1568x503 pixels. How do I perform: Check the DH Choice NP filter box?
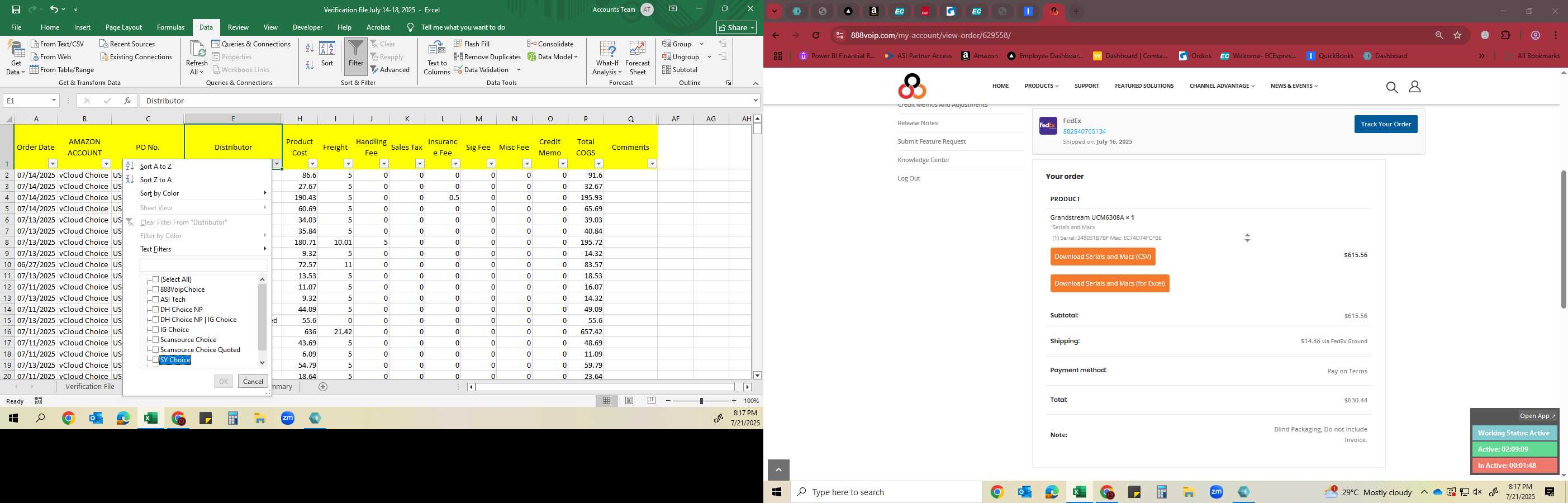click(x=156, y=310)
